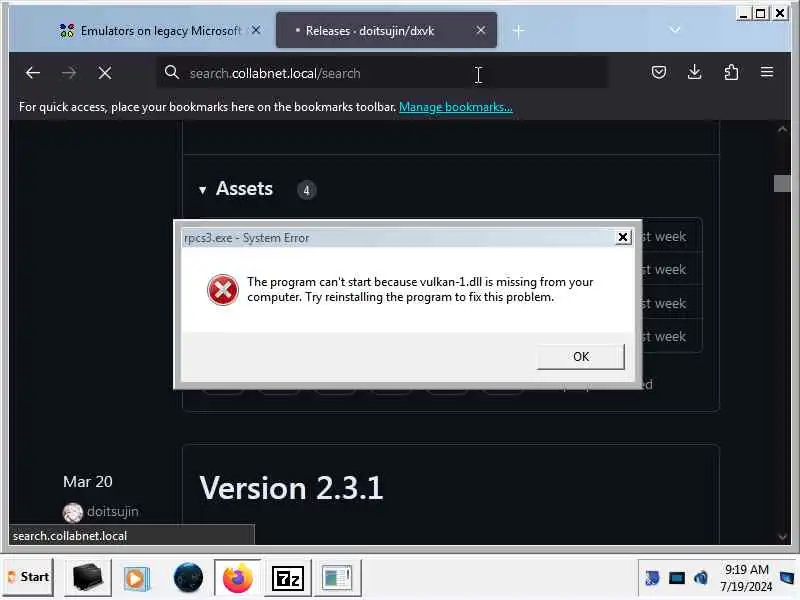
Task: Click the scrollbar up arrow
Action: click(782, 130)
